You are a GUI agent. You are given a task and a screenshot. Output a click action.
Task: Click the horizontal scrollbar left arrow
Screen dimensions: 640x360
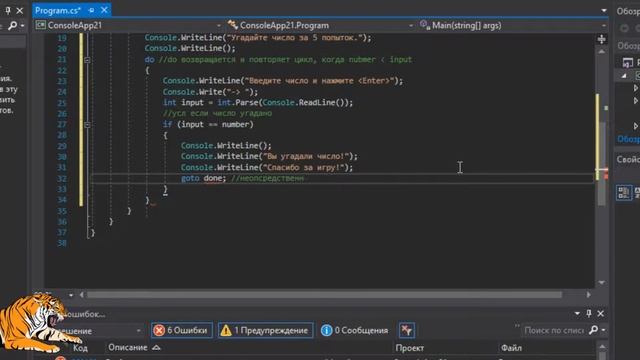point(82,295)
